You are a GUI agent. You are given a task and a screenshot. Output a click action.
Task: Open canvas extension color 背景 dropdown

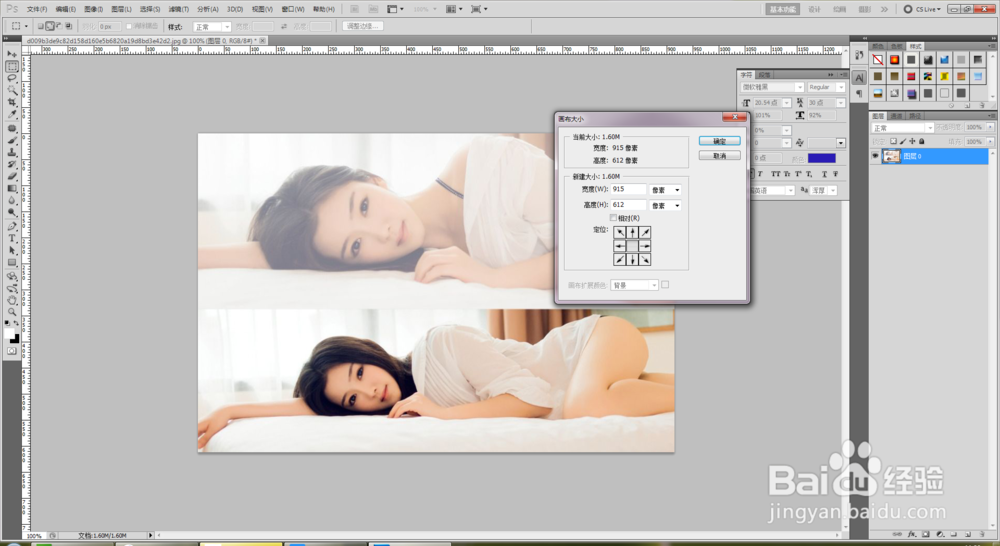click(x=634, y=285)
